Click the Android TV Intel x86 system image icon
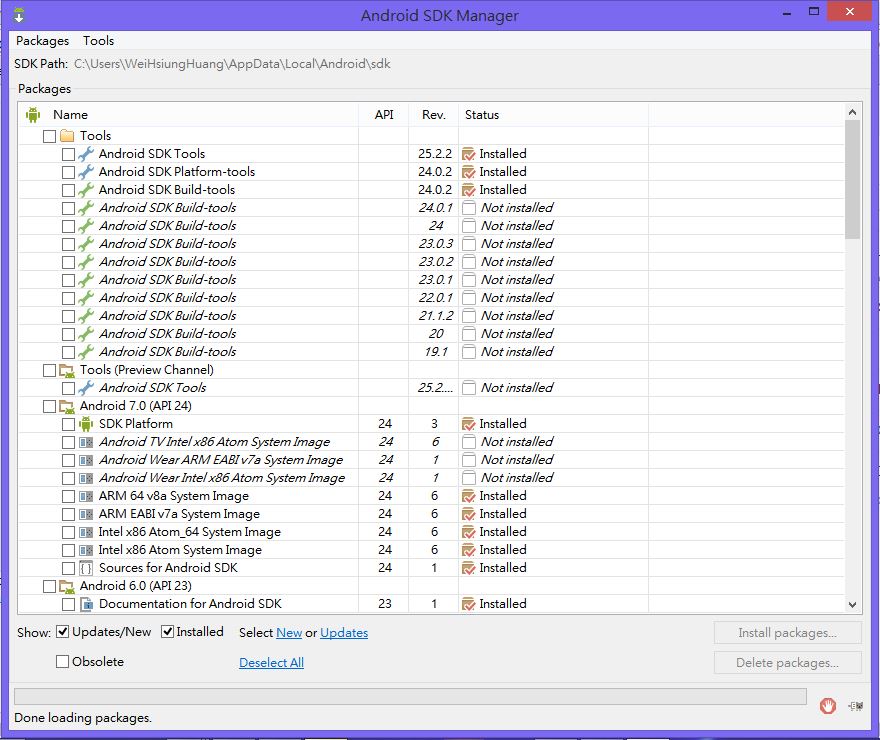Screen dimensions: 880x740 86,442
